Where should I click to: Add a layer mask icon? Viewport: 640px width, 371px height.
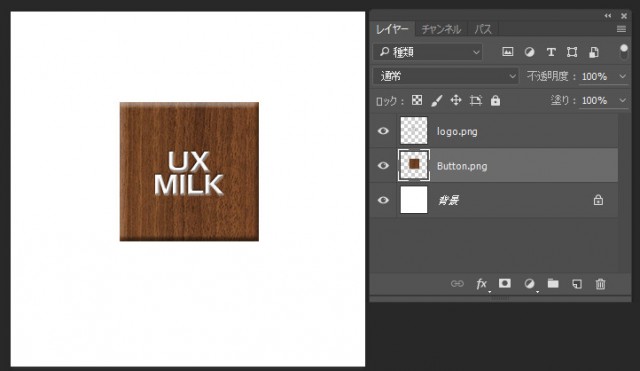[x=505, y=283]
